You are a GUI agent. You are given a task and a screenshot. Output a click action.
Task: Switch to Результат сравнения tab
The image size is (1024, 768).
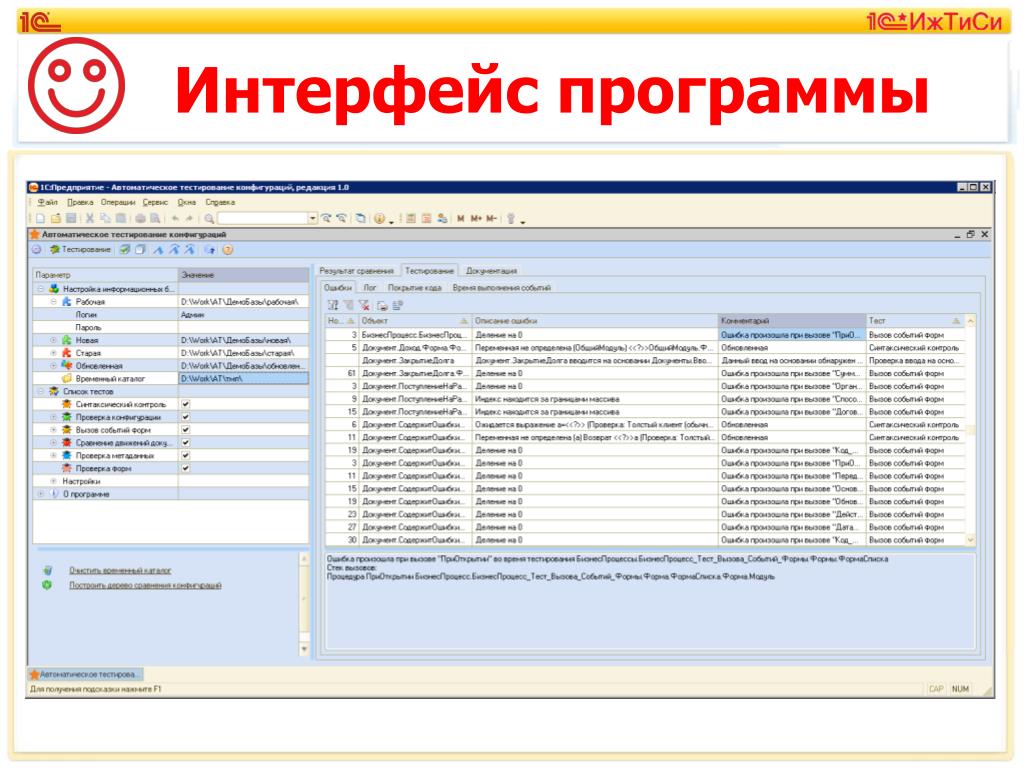tap(357, 270)
